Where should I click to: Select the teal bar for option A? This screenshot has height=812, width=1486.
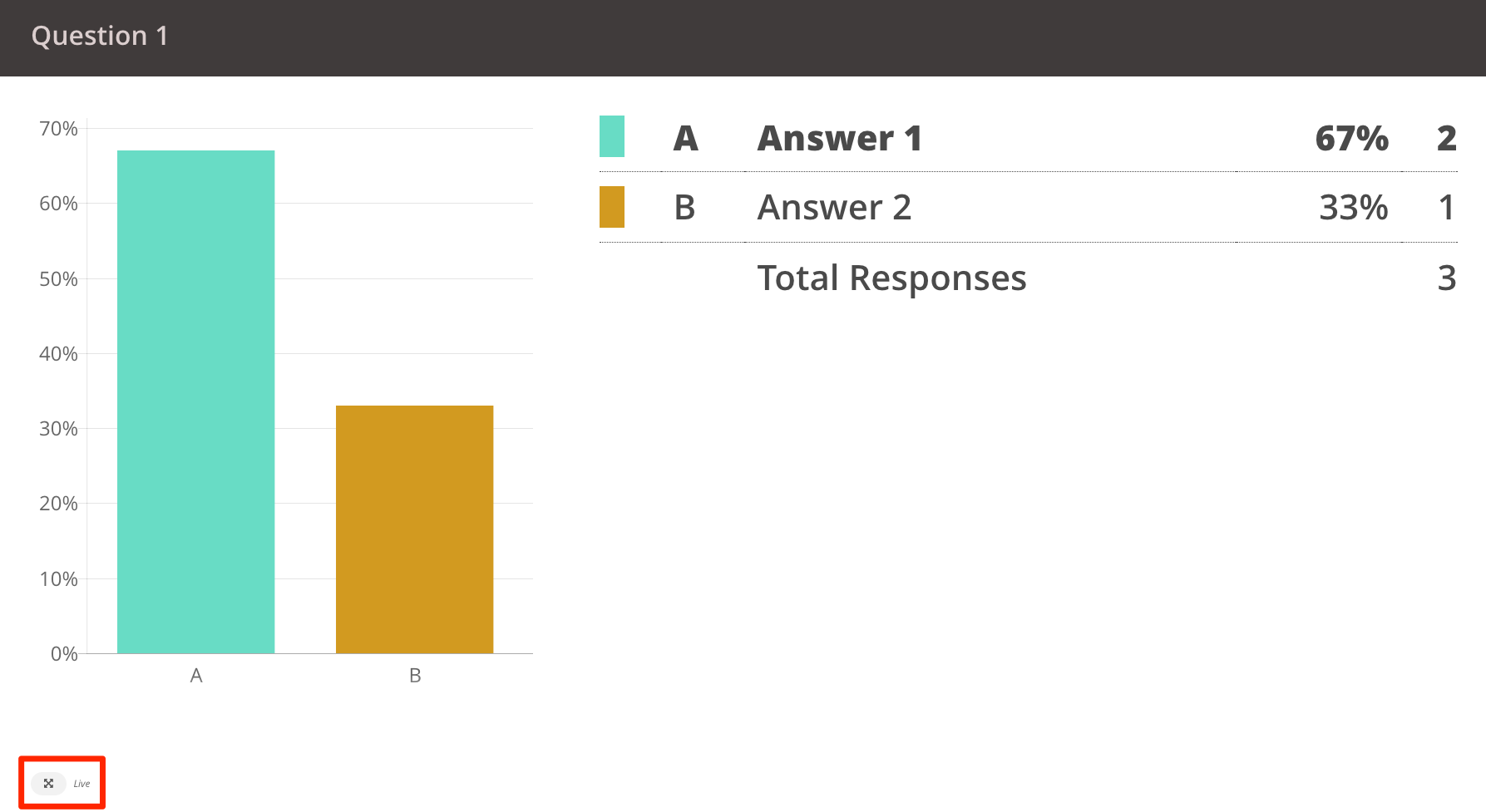[196, 399]
